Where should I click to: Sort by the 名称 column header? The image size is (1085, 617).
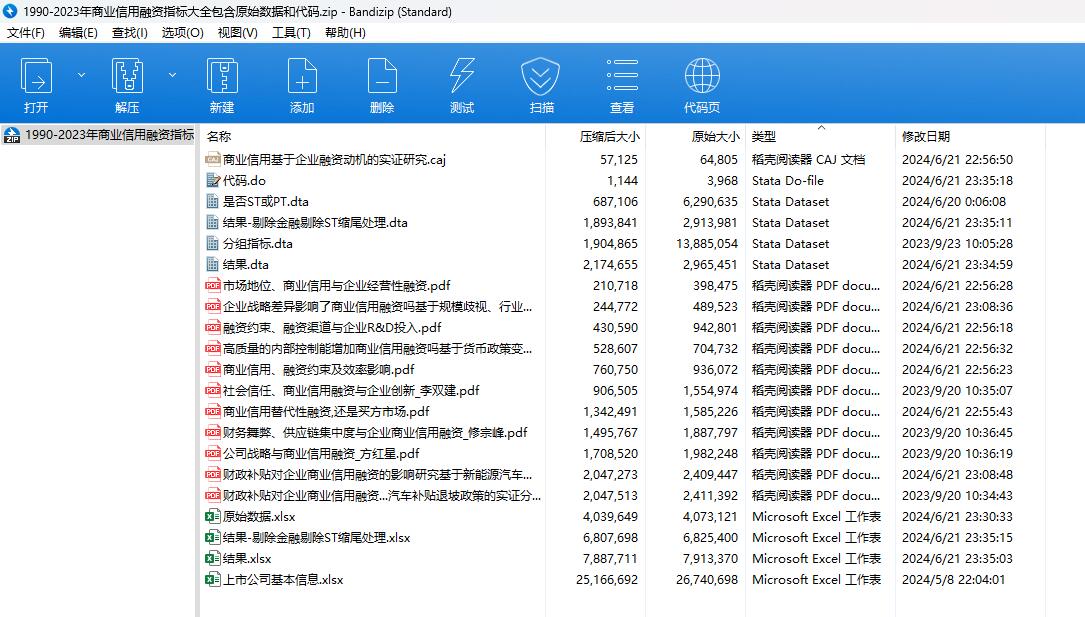pos(219,137)
